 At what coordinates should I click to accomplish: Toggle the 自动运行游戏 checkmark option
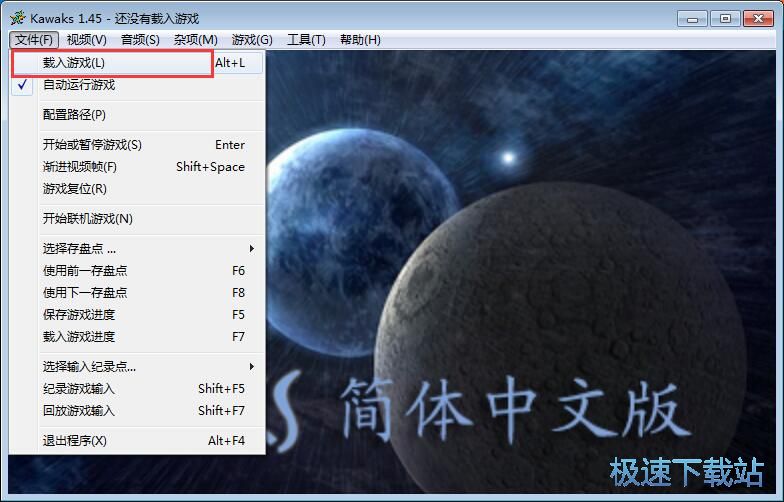pyautogui.click(x=78, y=85)
